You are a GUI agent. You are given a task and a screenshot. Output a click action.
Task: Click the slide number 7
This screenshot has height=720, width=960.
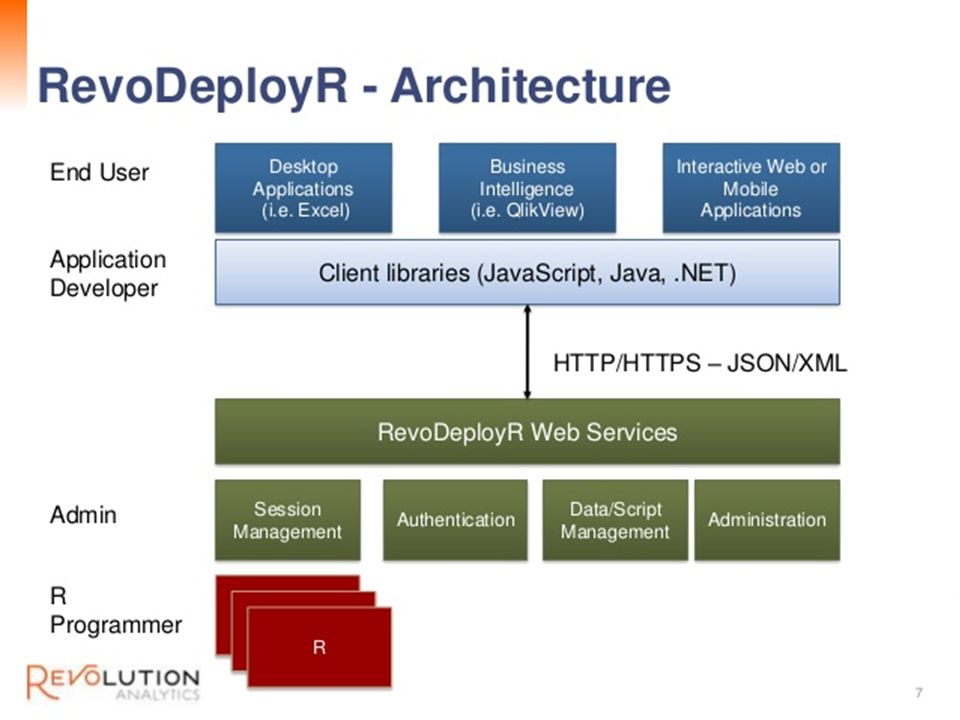tap(918, 692)
